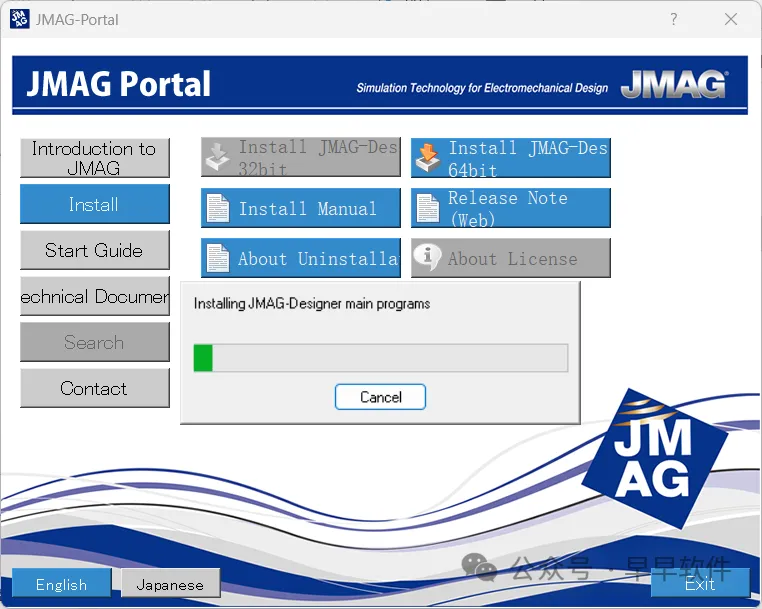Close the JMAG-Portal window
The image size is (762, 609).
(731, 19)
